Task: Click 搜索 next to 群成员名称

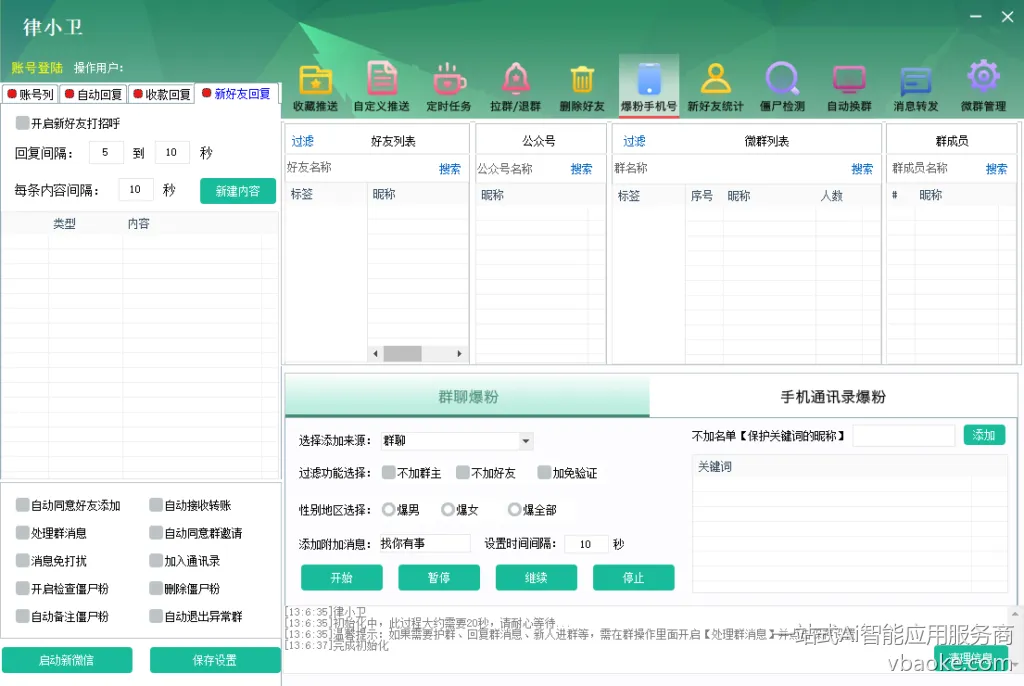Action: pyautogui.click(x=996, y=169)
